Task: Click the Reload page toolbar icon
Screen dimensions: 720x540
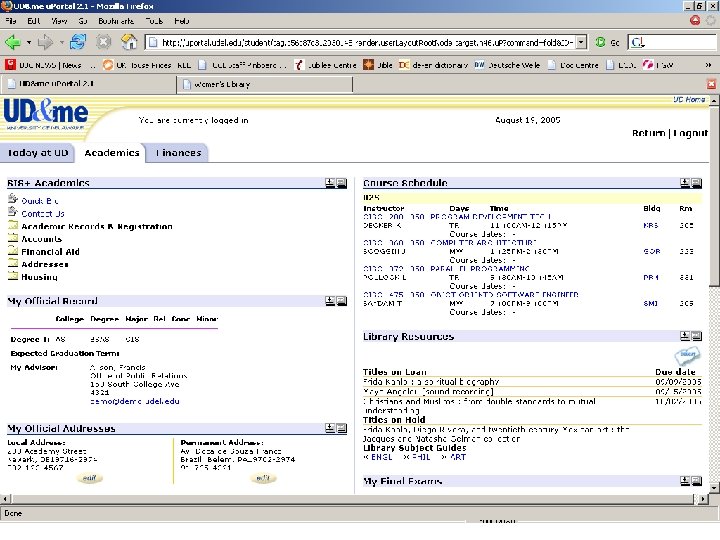Action: (77, 42)
